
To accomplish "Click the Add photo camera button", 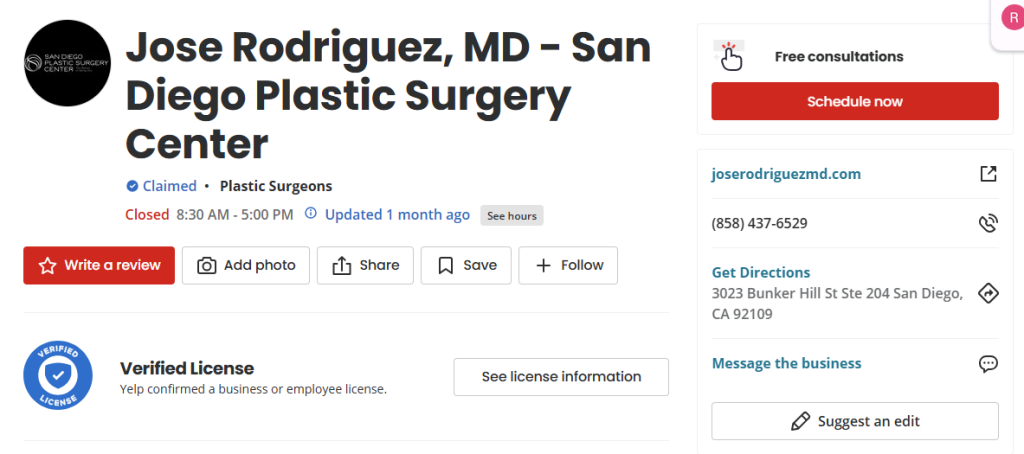I will 246,265.
